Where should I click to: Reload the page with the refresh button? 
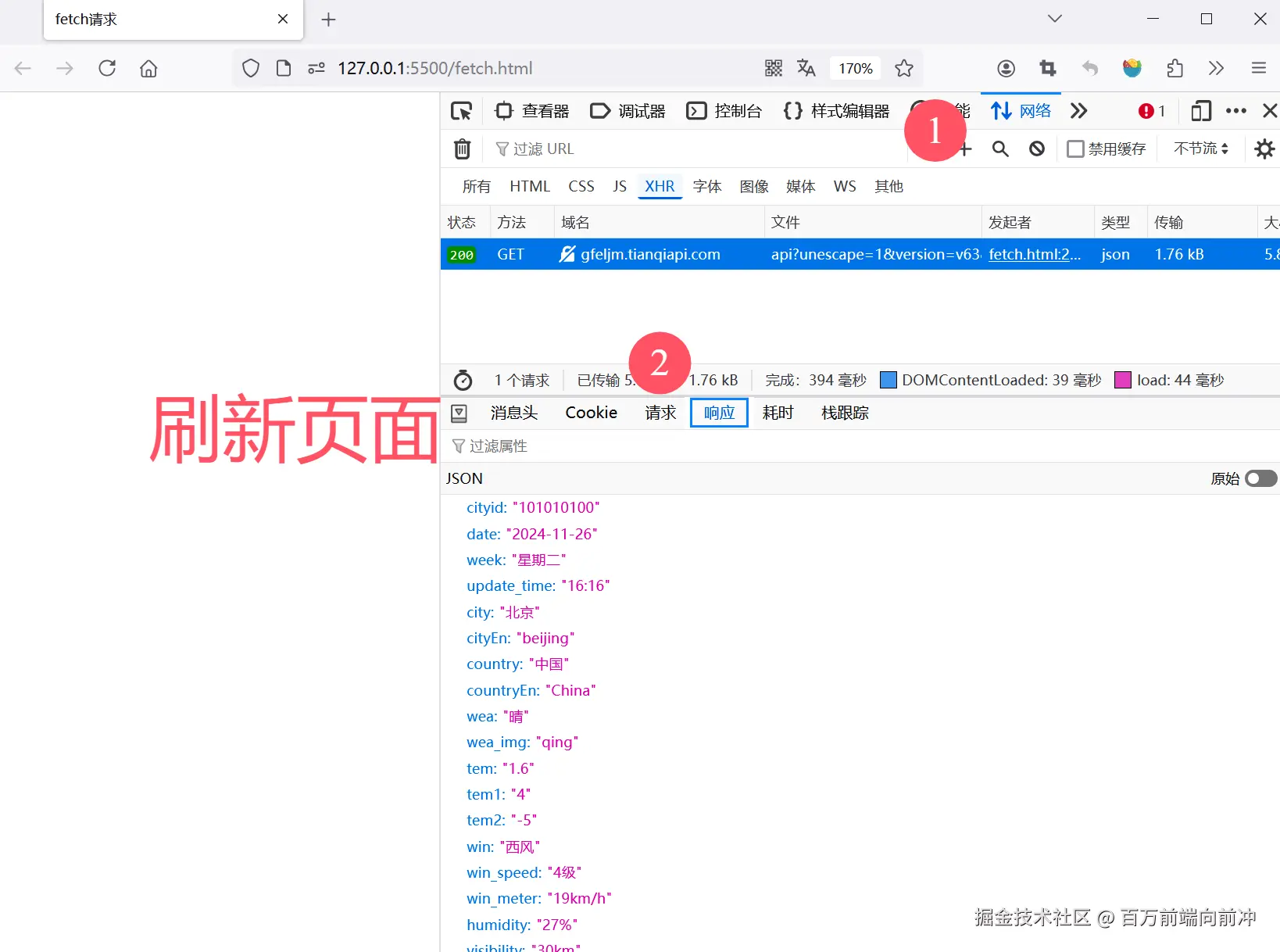[107, 68]
